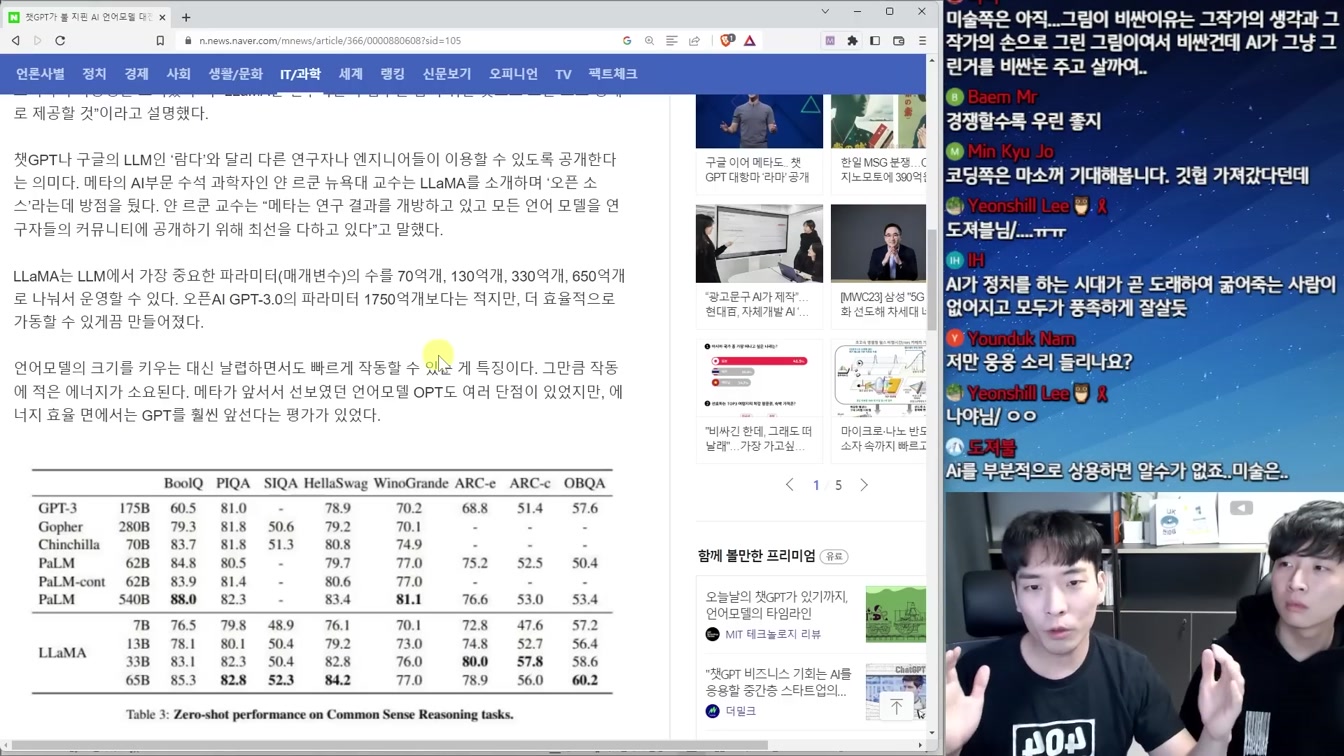The width and height of the screenshot is (1344, 756).
Task: Go to previous page of related articles
Action: (790, 485)
